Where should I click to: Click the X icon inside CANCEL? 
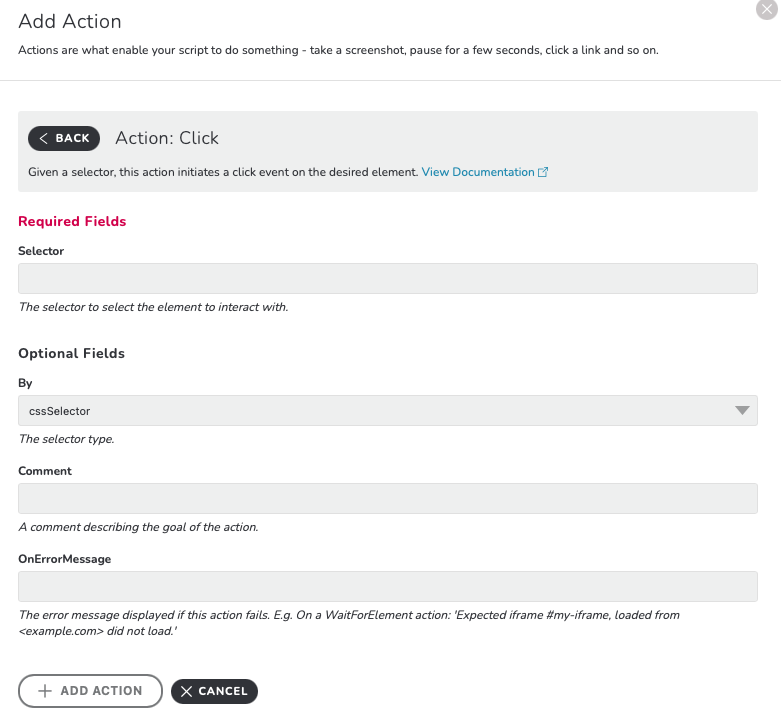click(186, 692)
